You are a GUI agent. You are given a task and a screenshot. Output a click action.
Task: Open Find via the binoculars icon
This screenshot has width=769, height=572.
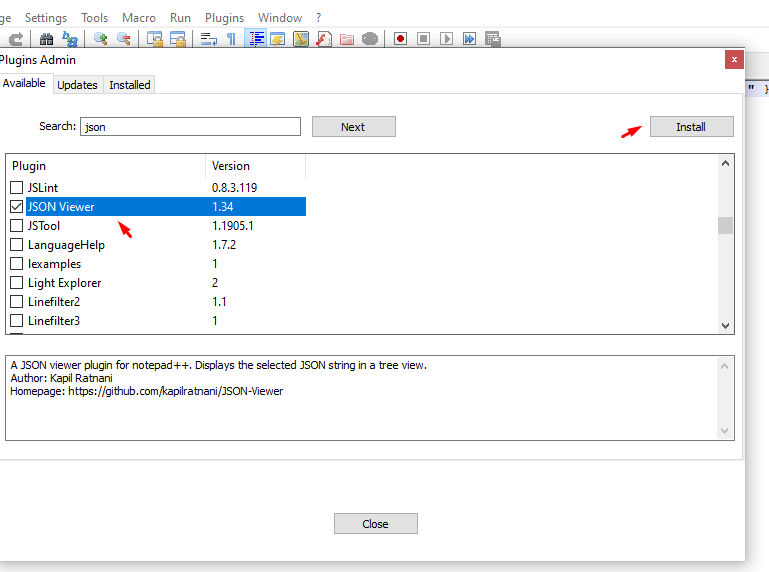coord(47,39)
